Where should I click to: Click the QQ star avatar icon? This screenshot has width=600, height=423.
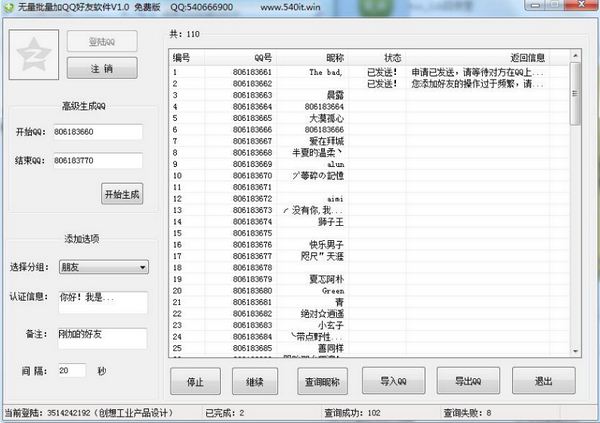(x=33, y=56)
